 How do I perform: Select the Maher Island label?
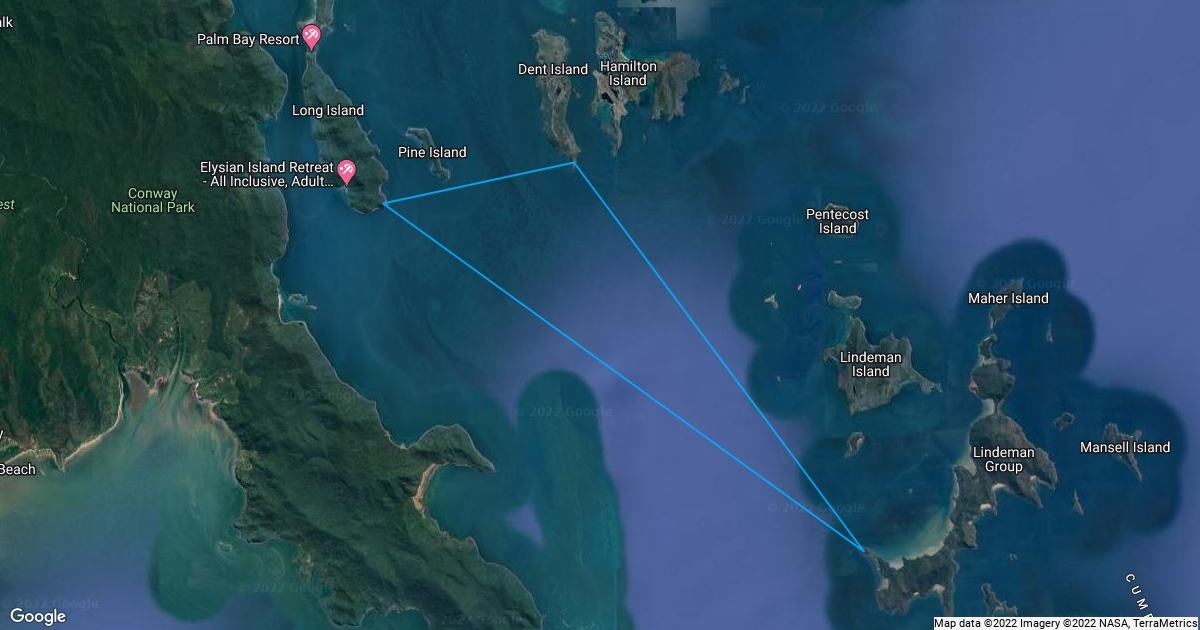pyautogui.click(x=1008, y=298)
